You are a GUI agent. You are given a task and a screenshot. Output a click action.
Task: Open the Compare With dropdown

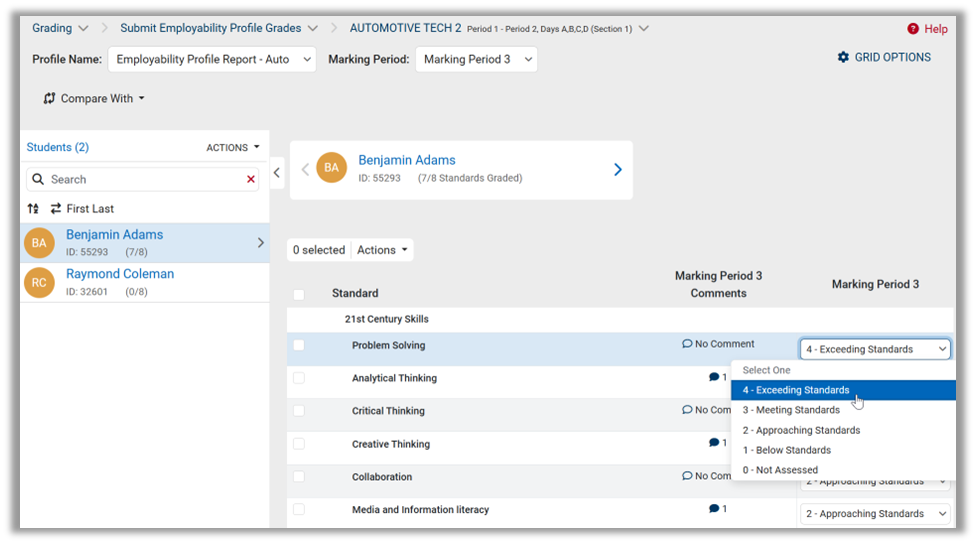click(x=94, y=99)
